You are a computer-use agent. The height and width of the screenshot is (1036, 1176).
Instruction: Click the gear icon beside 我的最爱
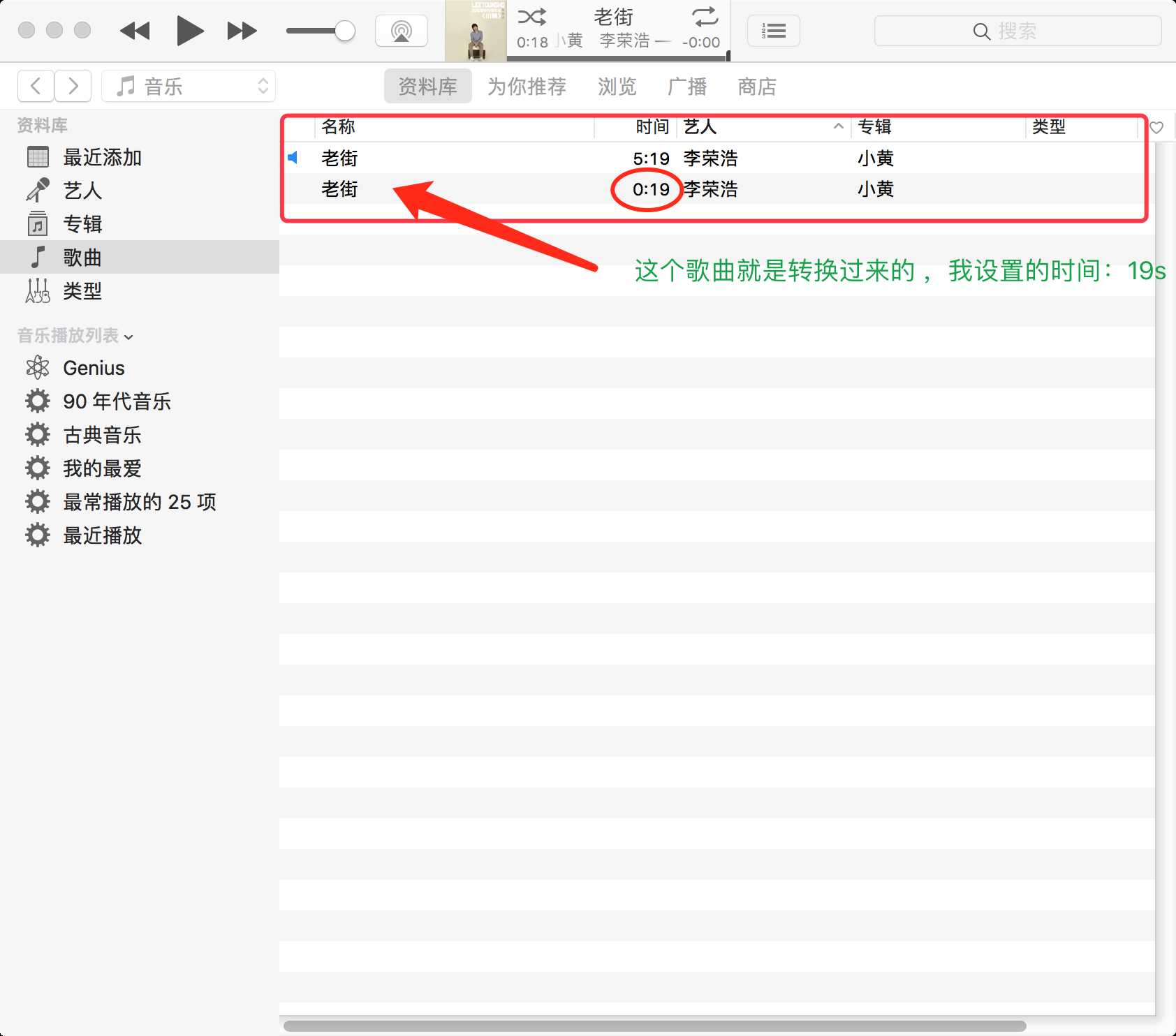pyautogui.click(x=38, y=468)
